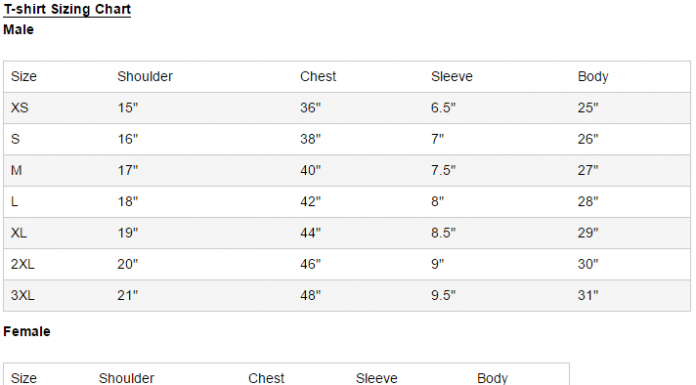Screen dimensions: 696x385
Task: Click the 18" shoulder value for size L
Action: tap(127, 202)
